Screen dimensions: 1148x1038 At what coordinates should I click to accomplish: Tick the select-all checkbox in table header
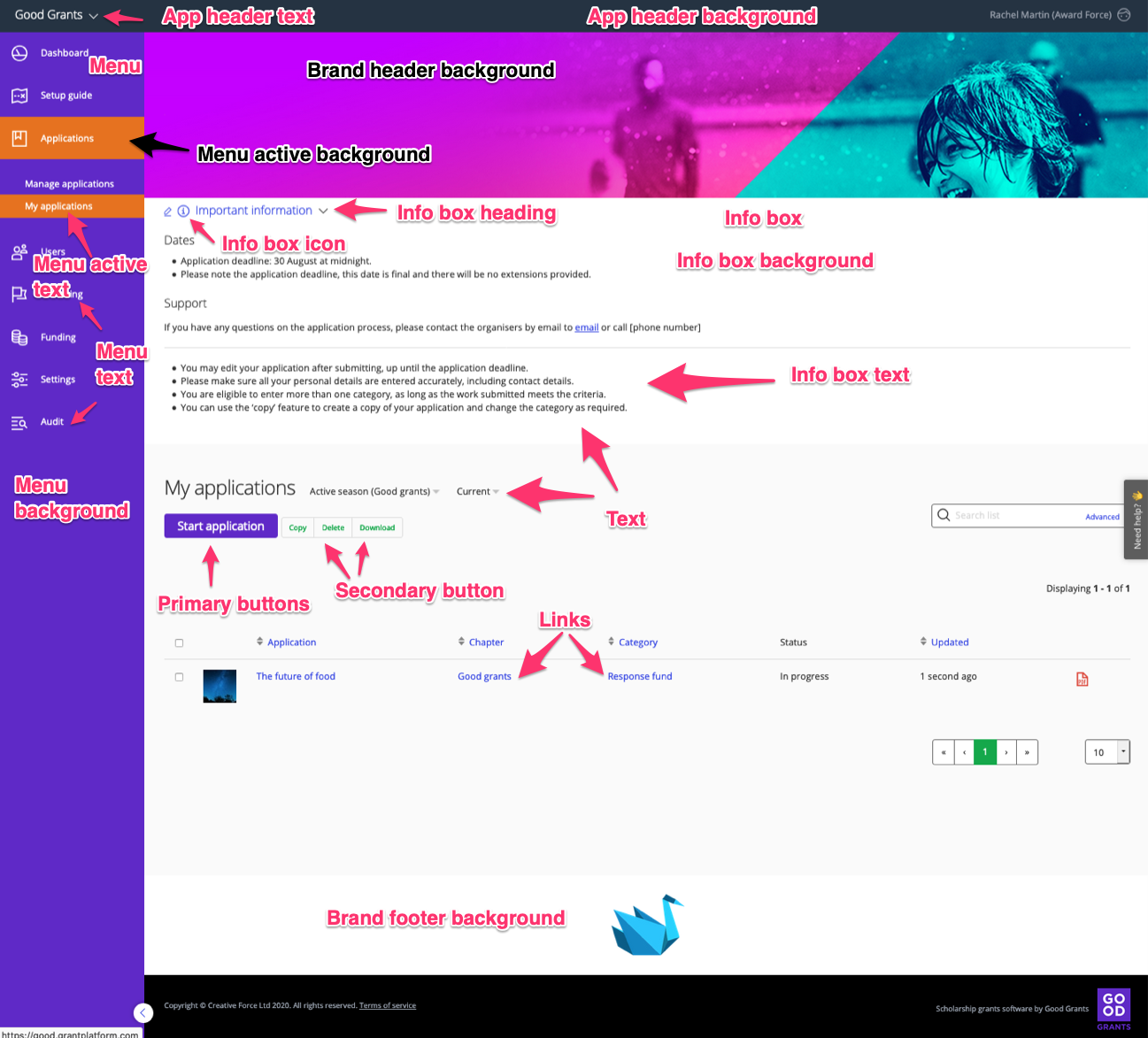pos(179,643)
